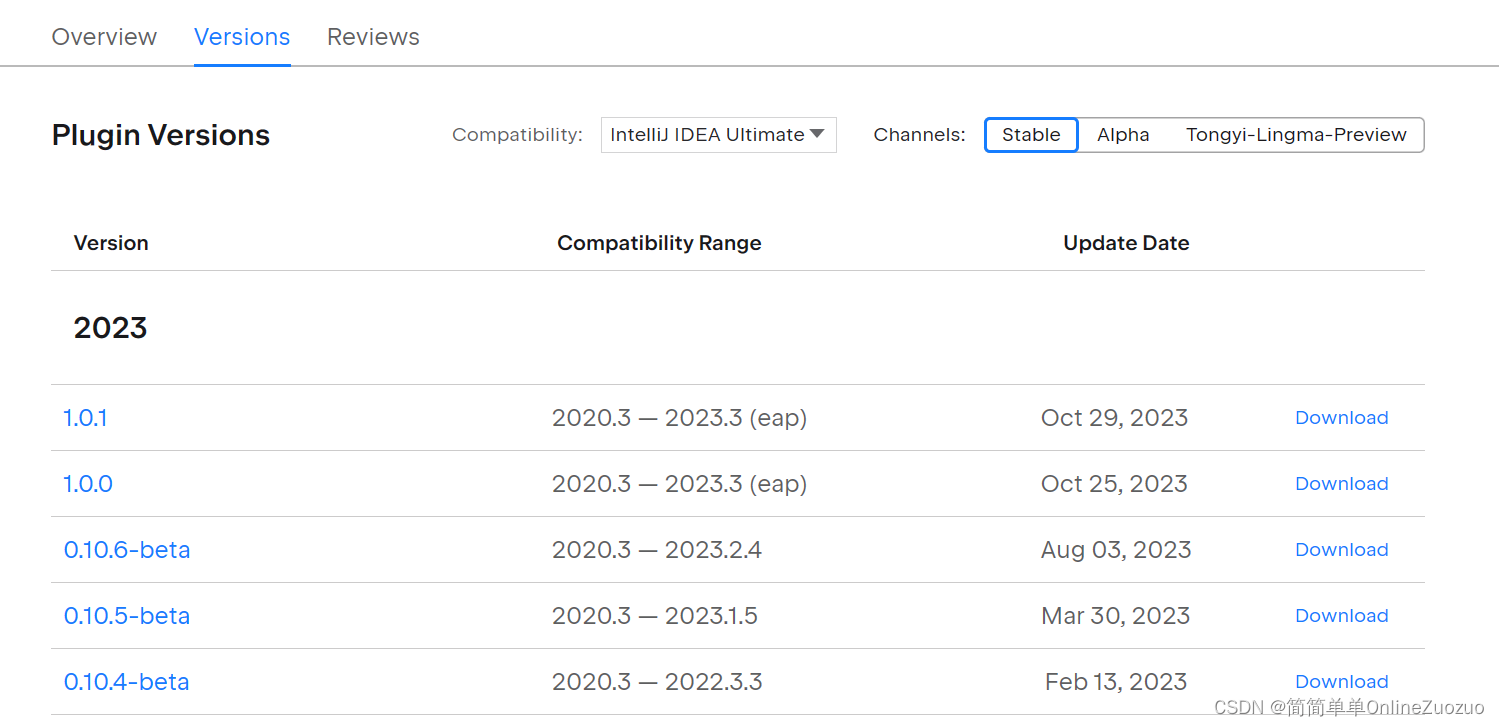Click the 2020.3 — 2023.1.5 range
The image size is (1499, 726).
coord(655,616)
